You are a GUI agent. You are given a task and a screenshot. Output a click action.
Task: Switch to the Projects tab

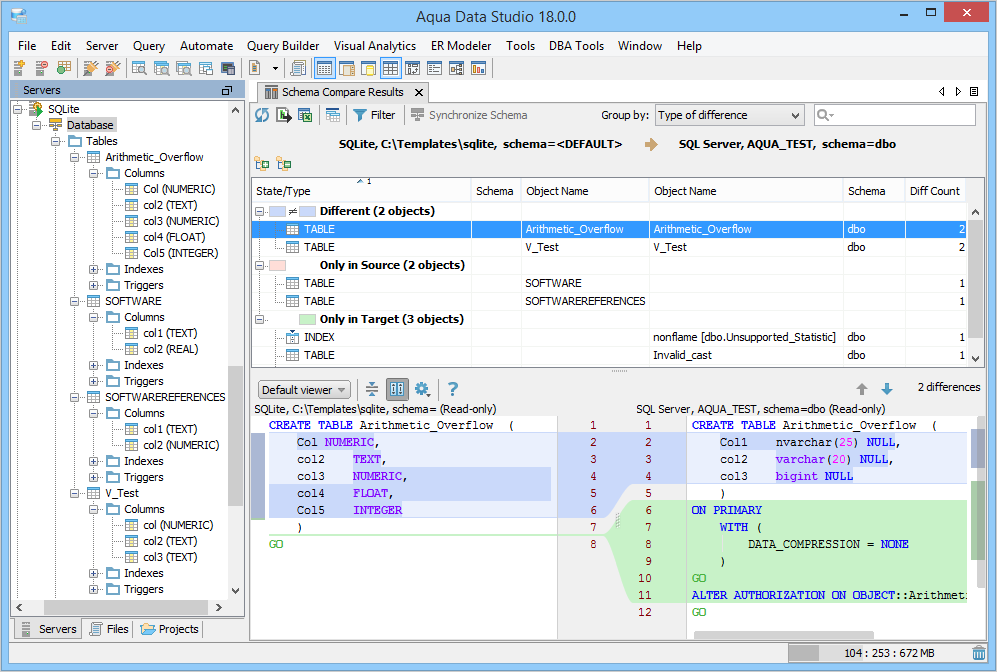point(170,629)
